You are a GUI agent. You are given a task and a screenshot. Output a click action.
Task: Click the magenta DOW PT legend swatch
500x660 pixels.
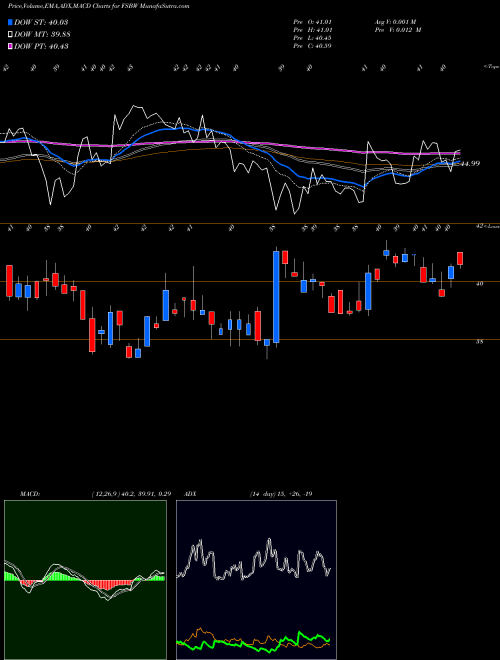11,46
